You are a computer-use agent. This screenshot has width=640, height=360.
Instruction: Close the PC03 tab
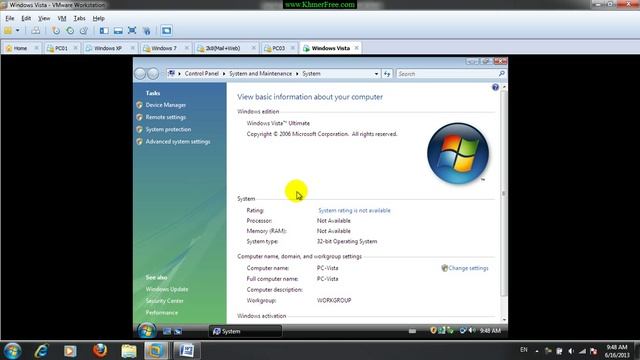click(x=293, y=48)
